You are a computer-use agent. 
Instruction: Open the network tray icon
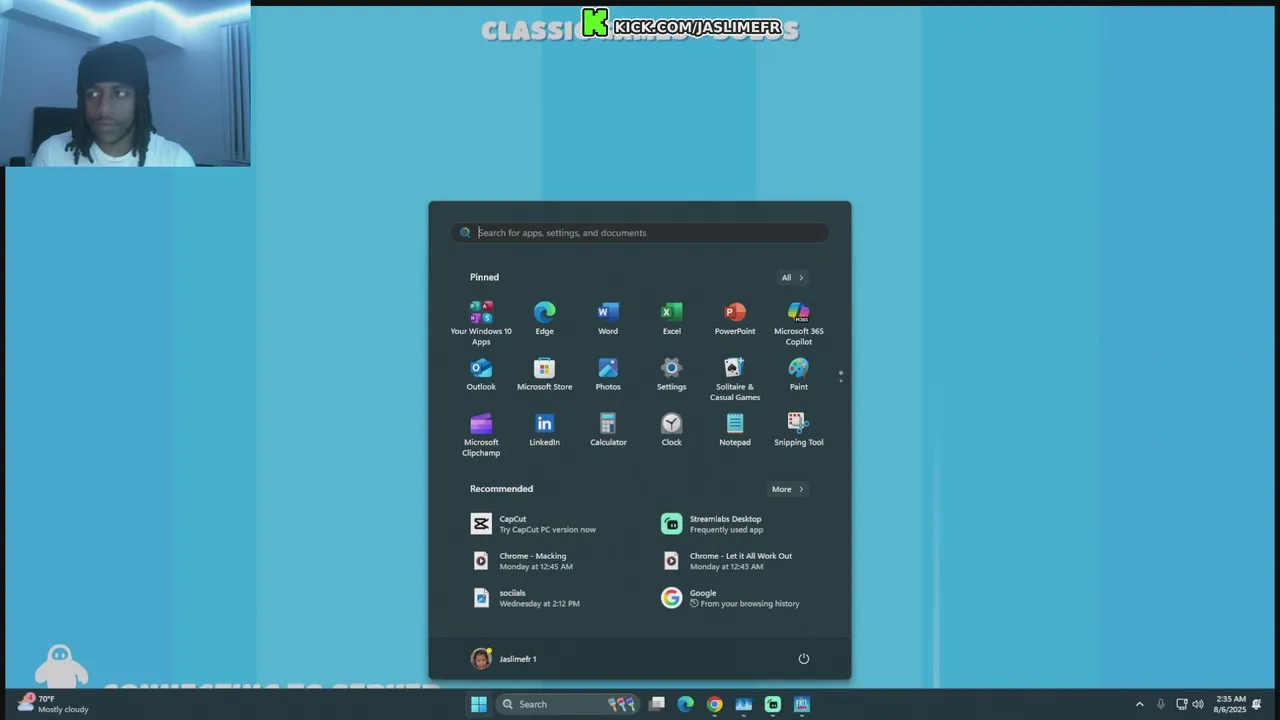click(x=1181, y=704)
